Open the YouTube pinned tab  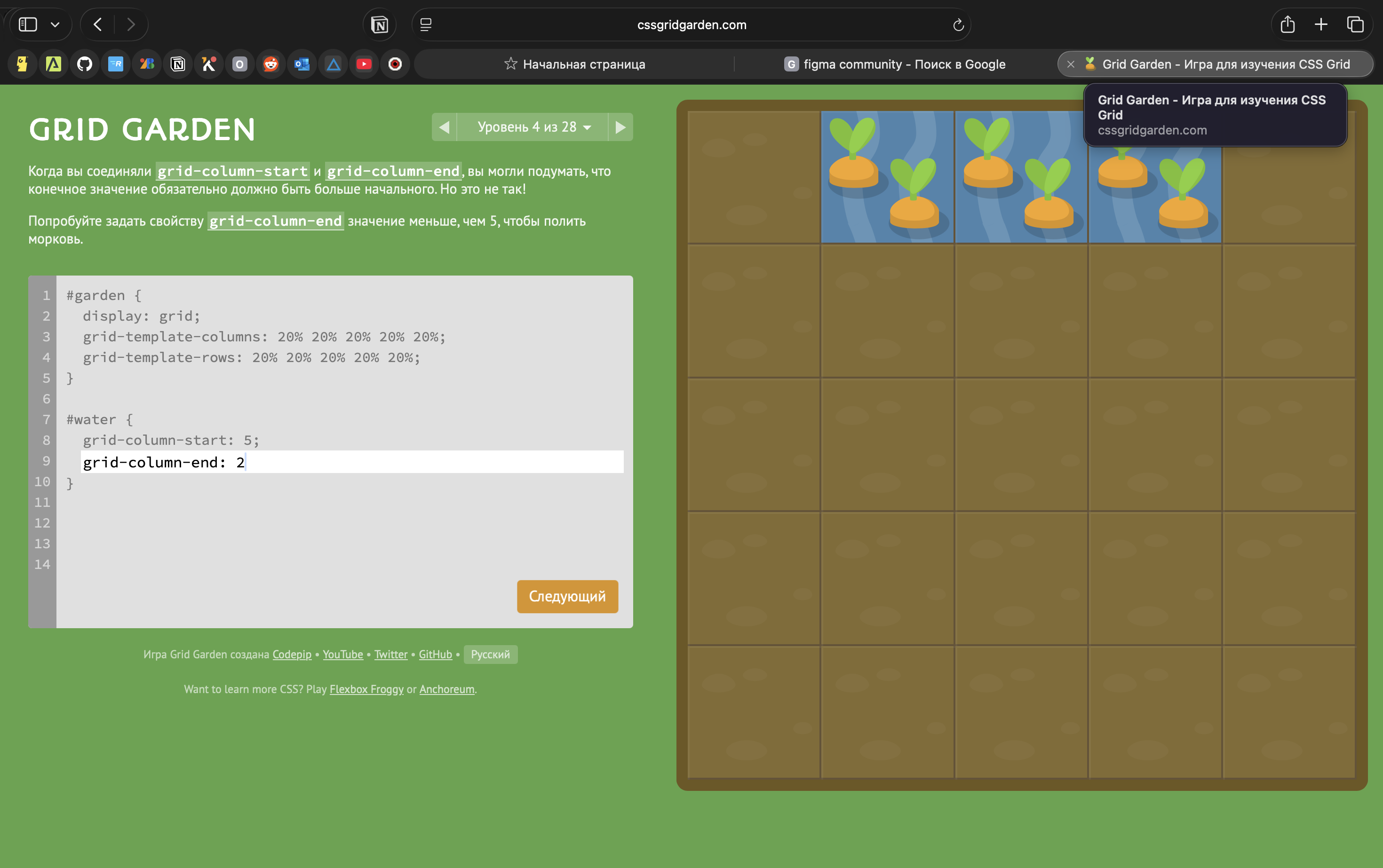[364, 64]
